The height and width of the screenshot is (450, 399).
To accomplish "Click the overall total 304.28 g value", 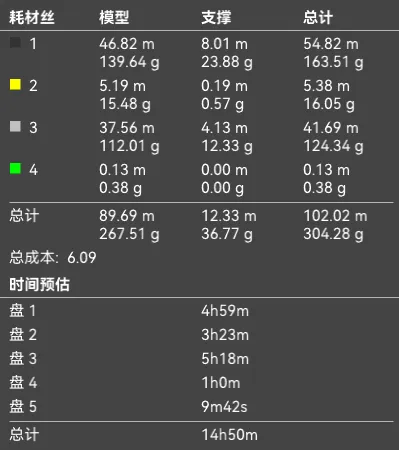I will coord(333,234).
